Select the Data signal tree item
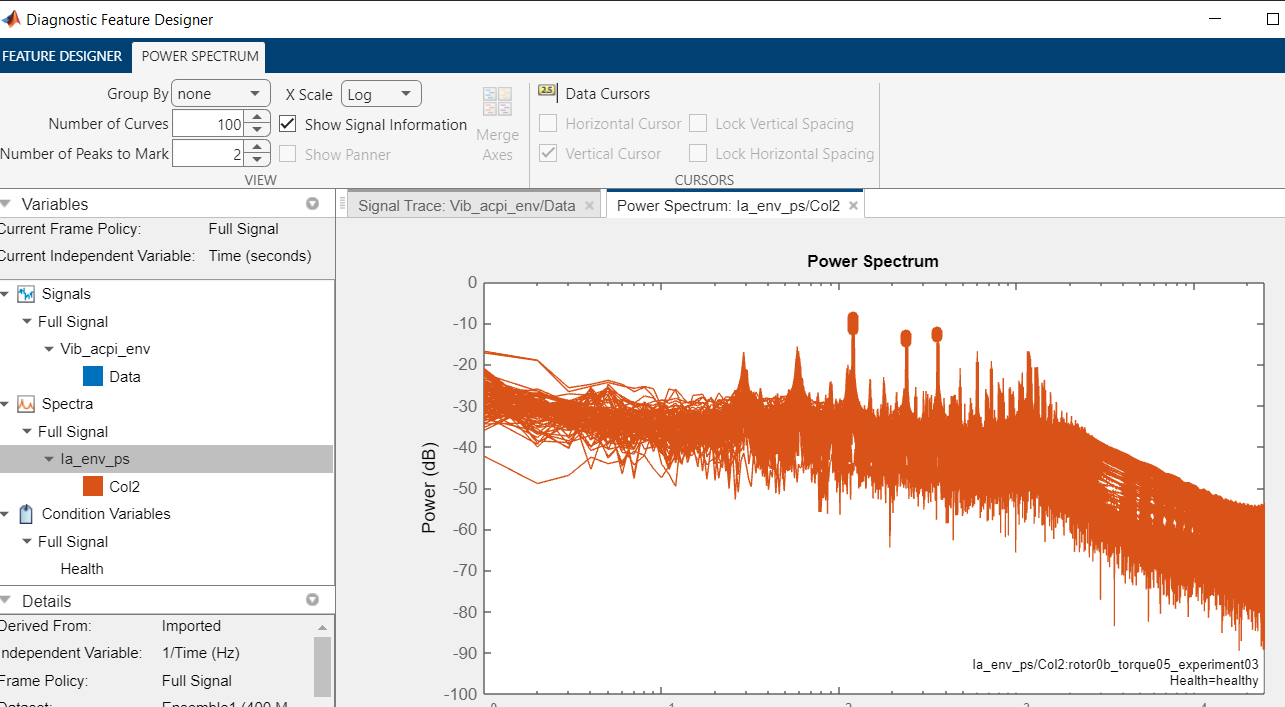The height and width of the screenshot is (707, 1285). [125, 377]
